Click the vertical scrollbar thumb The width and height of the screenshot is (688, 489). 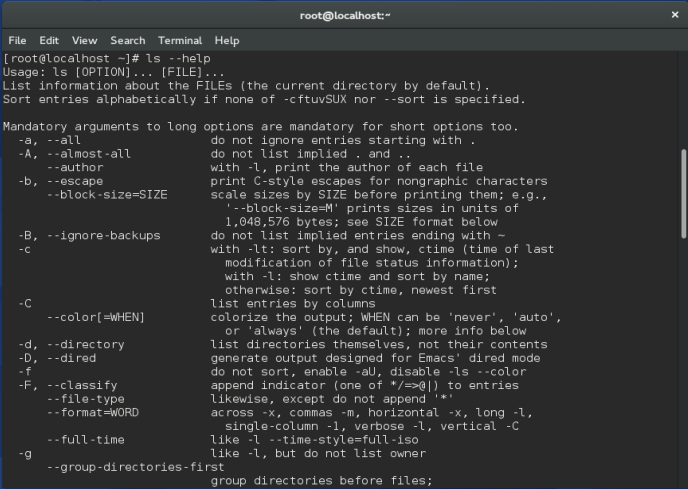click(x=683, y=194)
